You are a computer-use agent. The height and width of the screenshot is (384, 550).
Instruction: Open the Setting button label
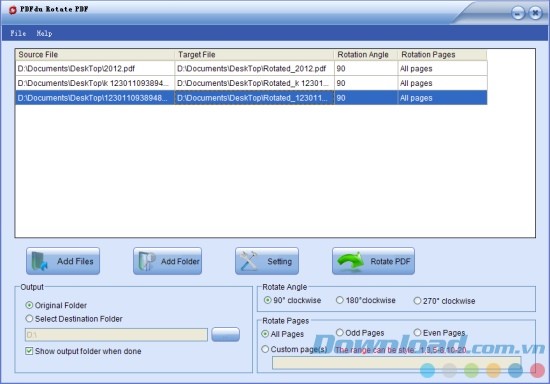click(280, 261)
